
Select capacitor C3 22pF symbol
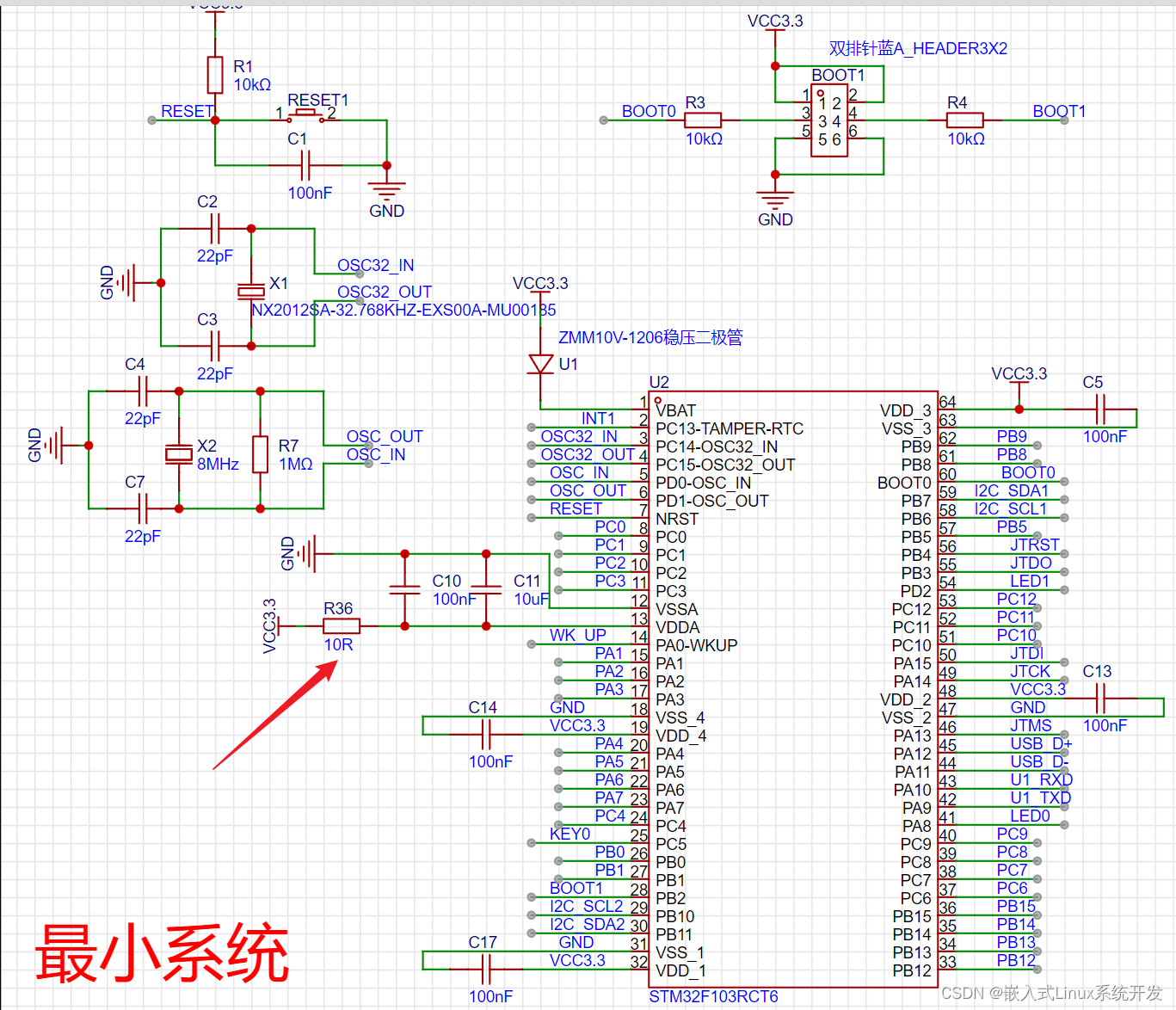point(215,347)
